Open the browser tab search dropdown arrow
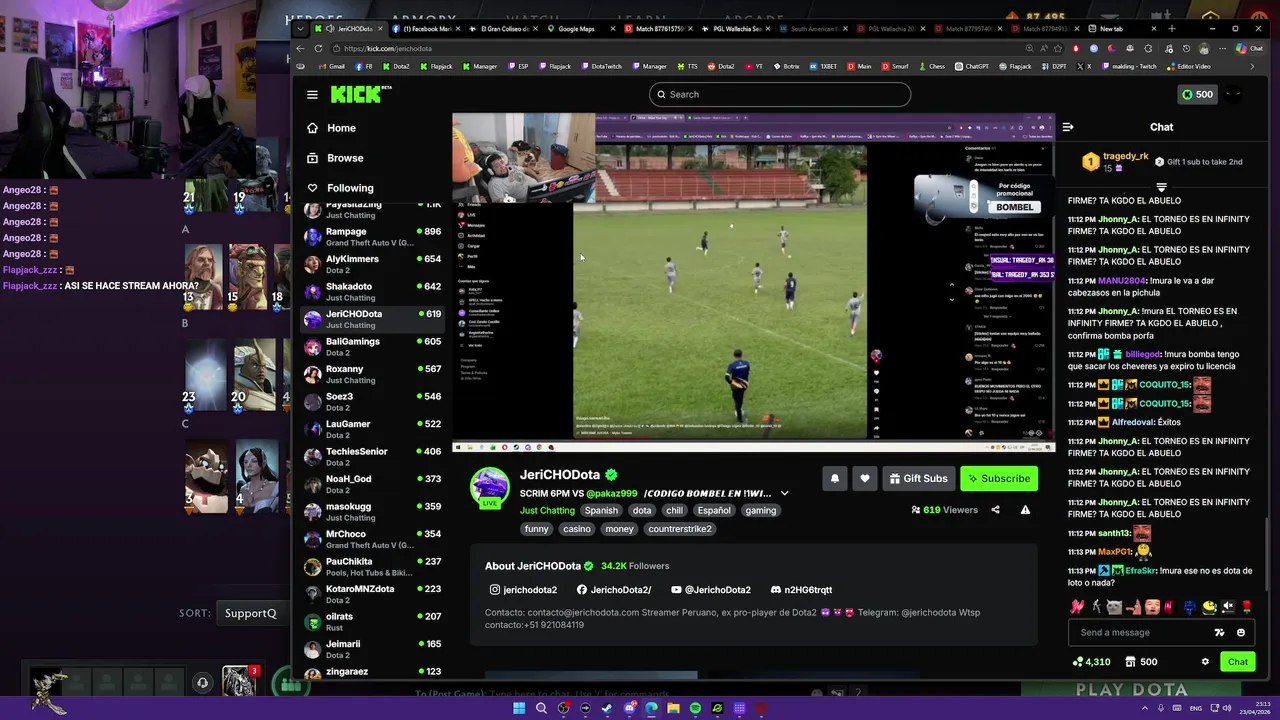The width and height of the screenshot is (1280, 720). 301,29
